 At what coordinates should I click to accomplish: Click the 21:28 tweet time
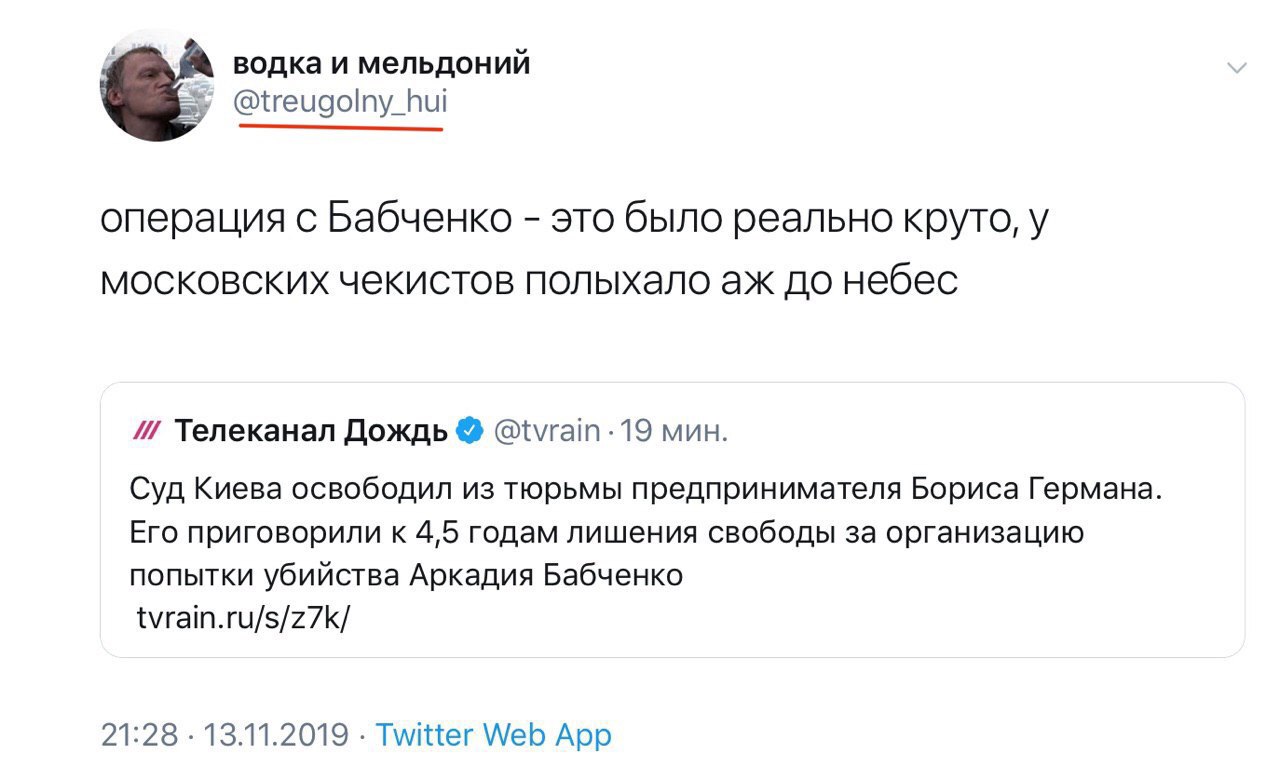click(138, 735)
